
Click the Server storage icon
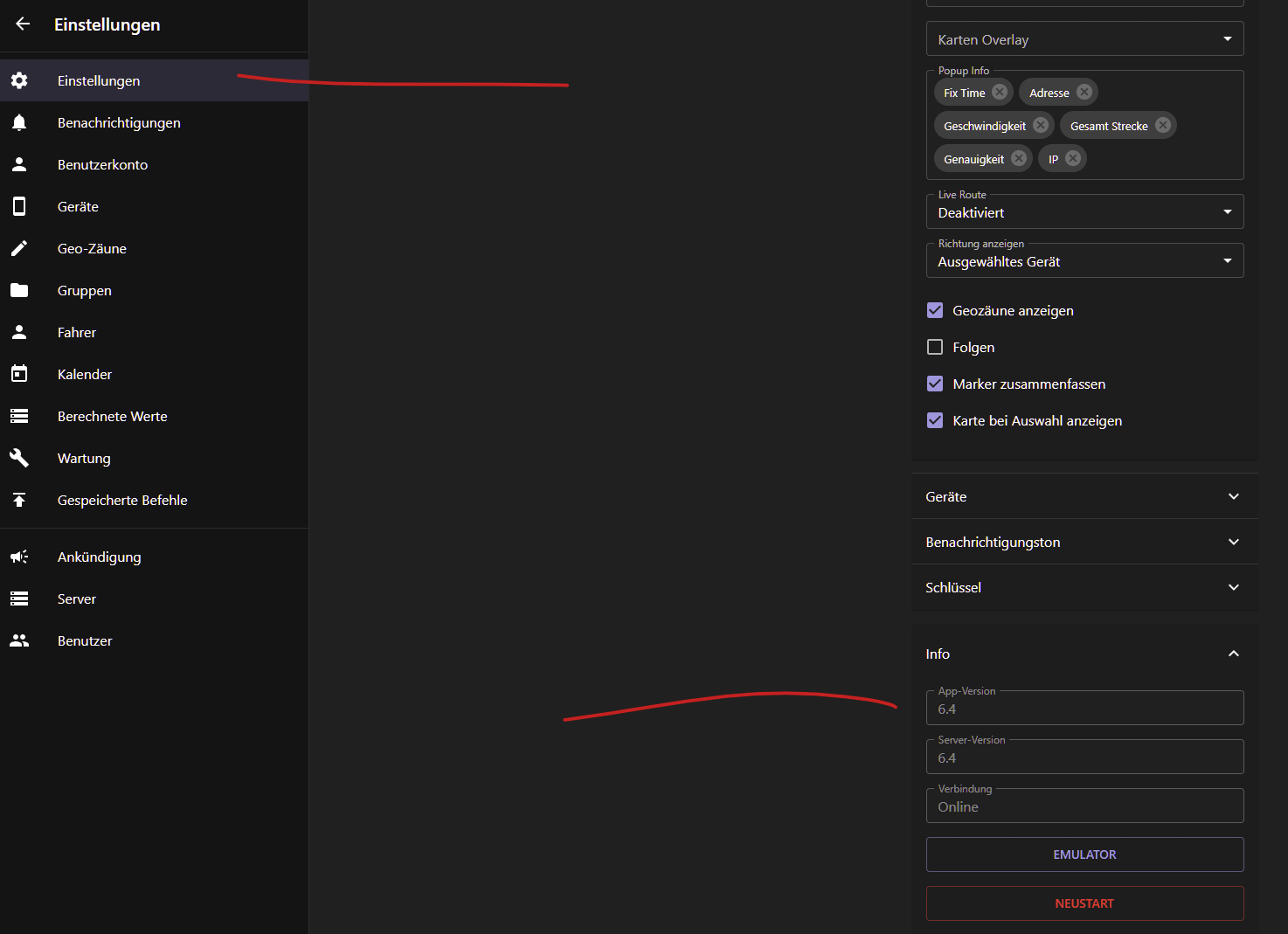tap(19, 598)
